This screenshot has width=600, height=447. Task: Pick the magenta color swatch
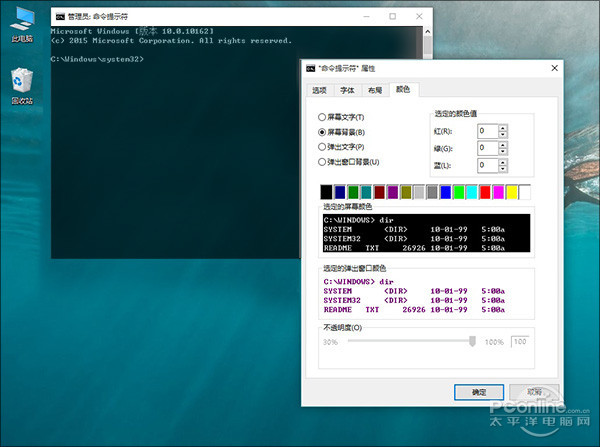pos(498,192)
